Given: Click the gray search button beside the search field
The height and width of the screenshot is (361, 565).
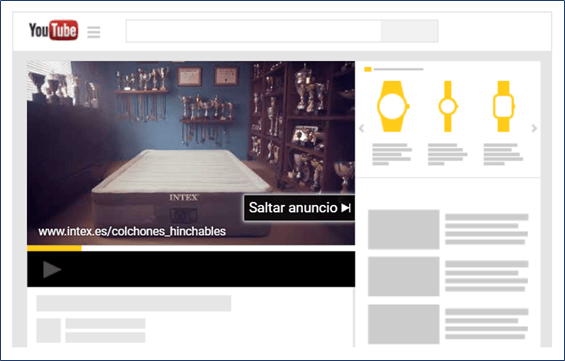Looking at the screenshot, I should [x=409, y=31].
